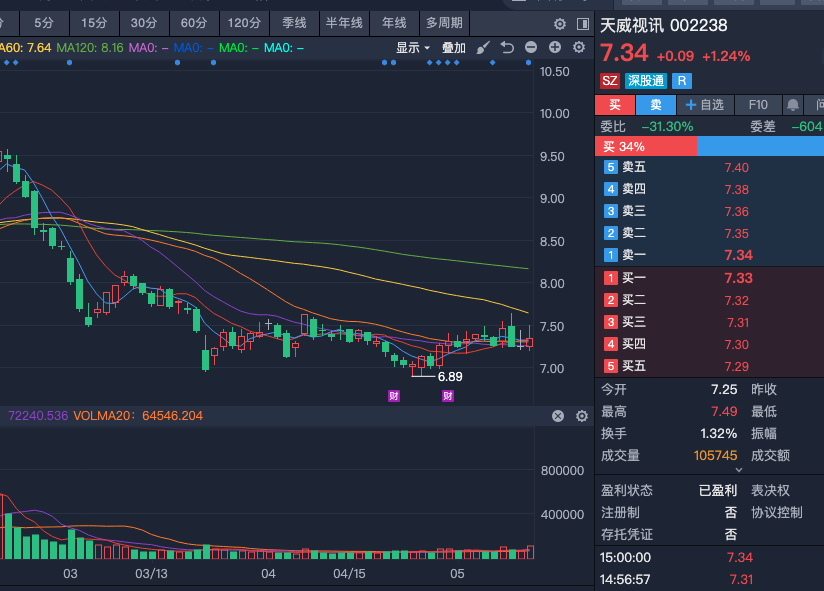Screen dimensions: 824x591
Task: Click the 卖五 7.40 order row
Action: pos(709,168)
